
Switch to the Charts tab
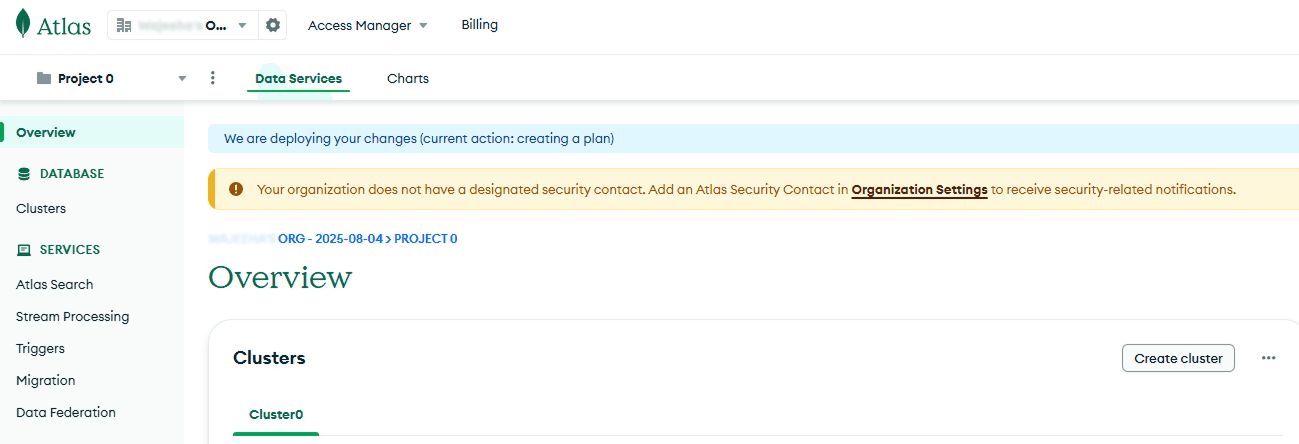[408, 79]
